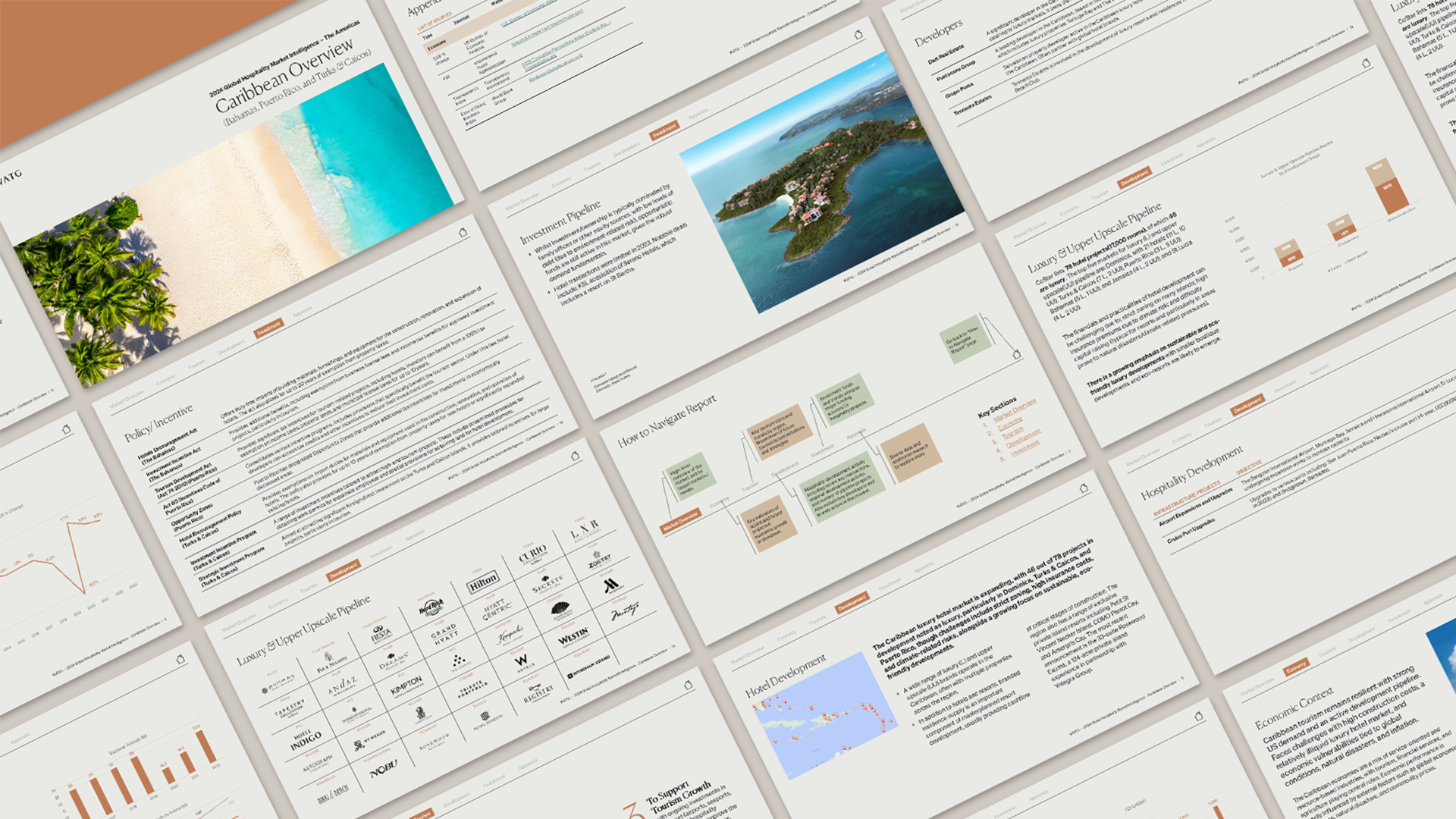Select highlighted Investment tab on Investment Pipeline page
The image size is (1456, 819).
tap(664, 130)
